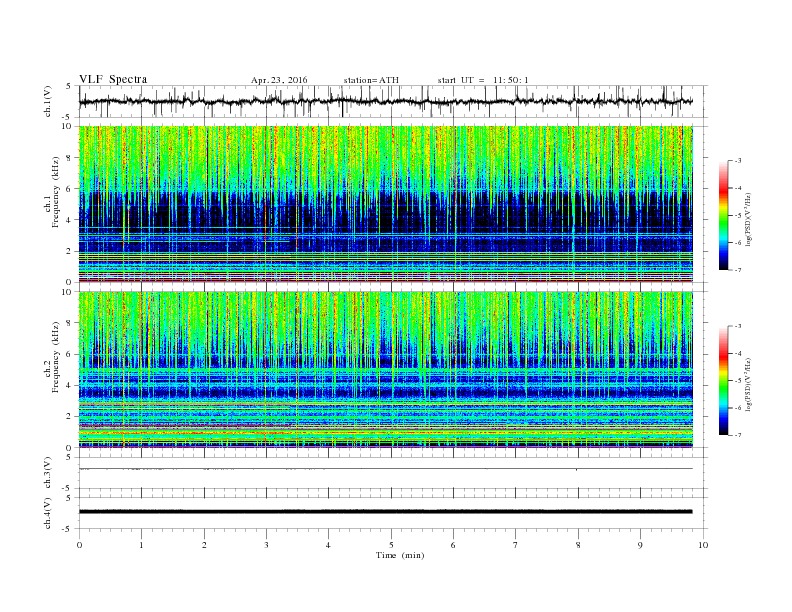Screen dimensions: 792x612
Task: Click the "4" minute tick label
Action: click(x=328, y=545)
